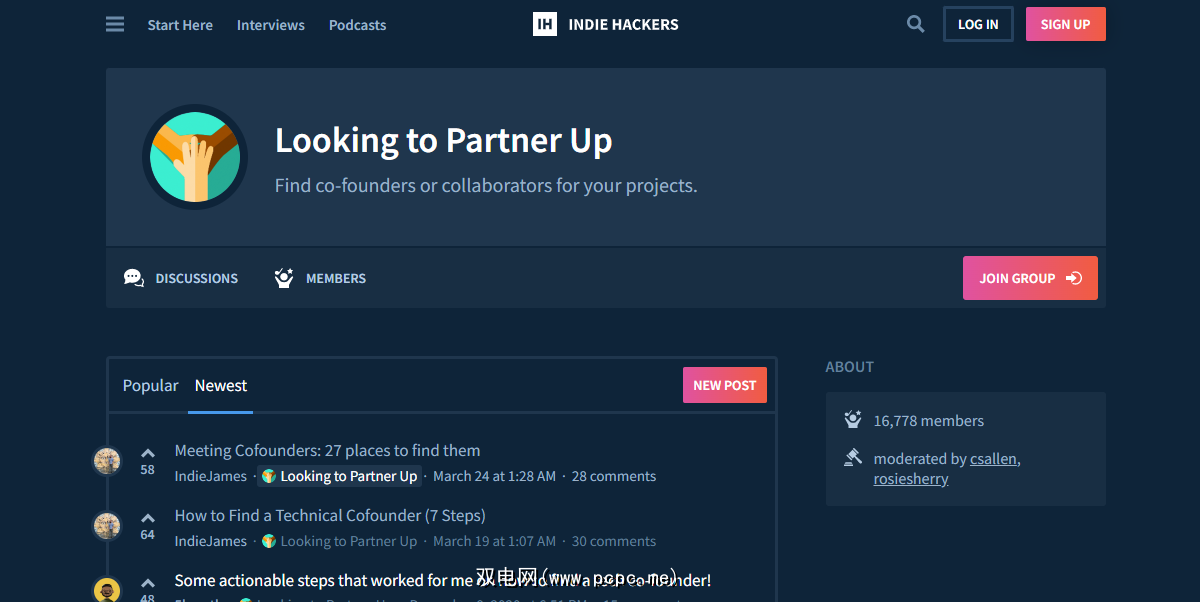Screen dimensions: 1200x602
Task: Click the search magnifier icon
Action: [915, 24]
